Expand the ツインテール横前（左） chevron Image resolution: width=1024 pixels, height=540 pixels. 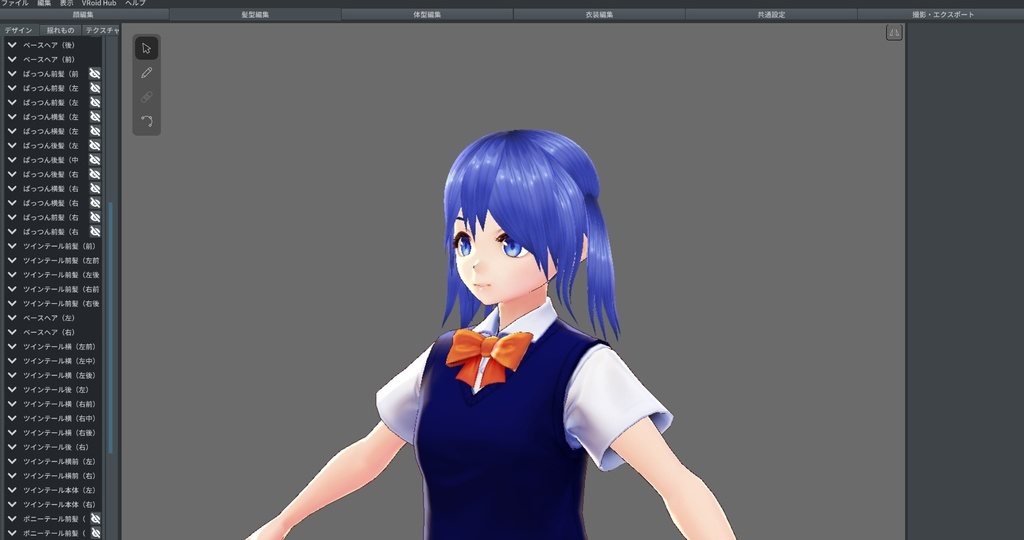coord(12,462)
